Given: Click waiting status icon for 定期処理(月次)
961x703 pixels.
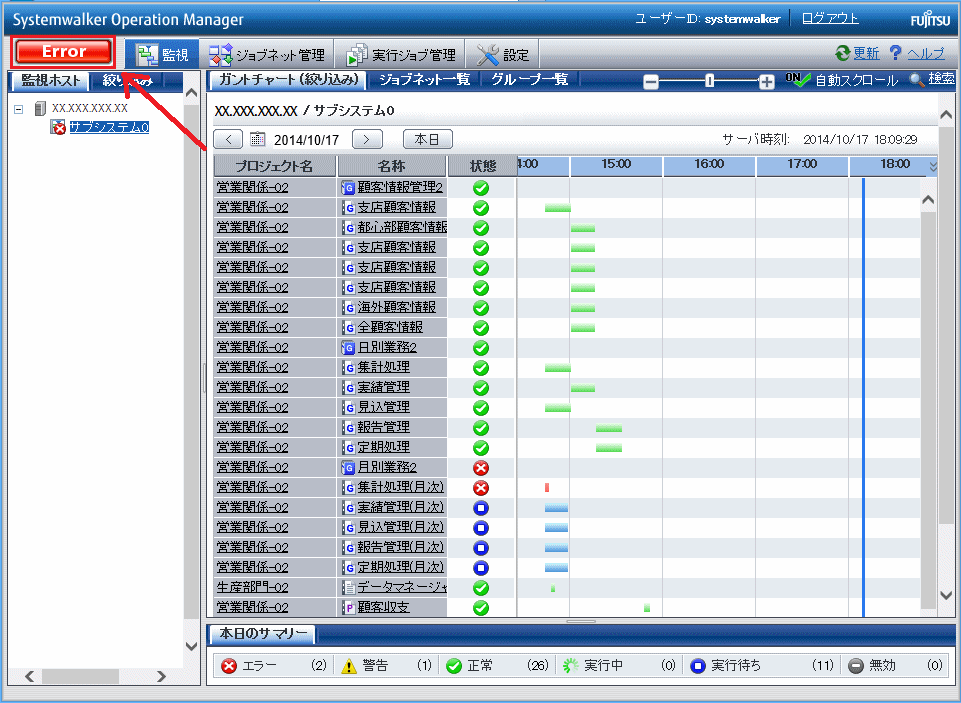Looking at the screenshot, I should [481, 568].
